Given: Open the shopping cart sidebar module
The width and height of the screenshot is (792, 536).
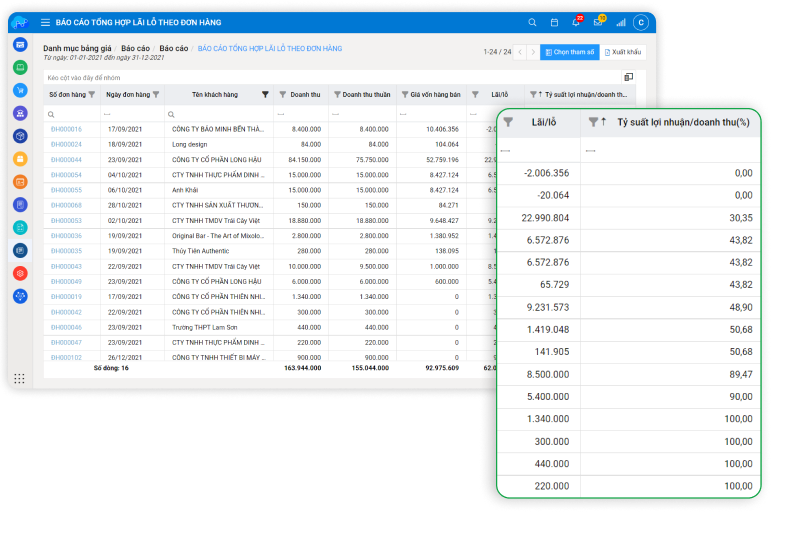Looking at the screenshot, I should coord(20,90).
